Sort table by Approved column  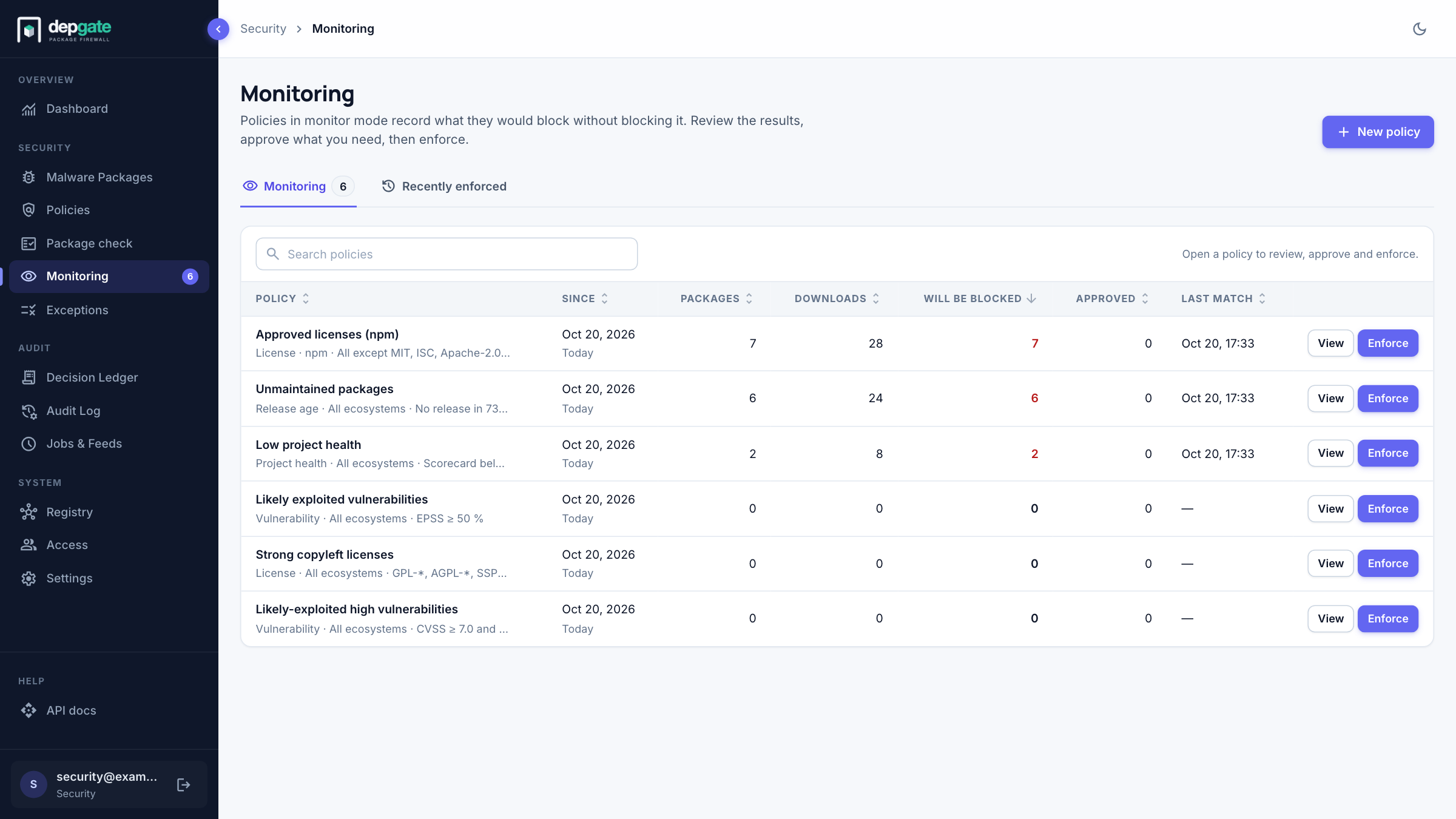1112,298
